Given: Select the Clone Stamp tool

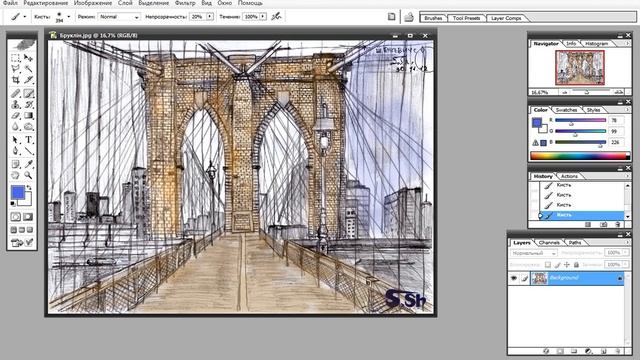Looking at the screenshot, I should point(16,105).
